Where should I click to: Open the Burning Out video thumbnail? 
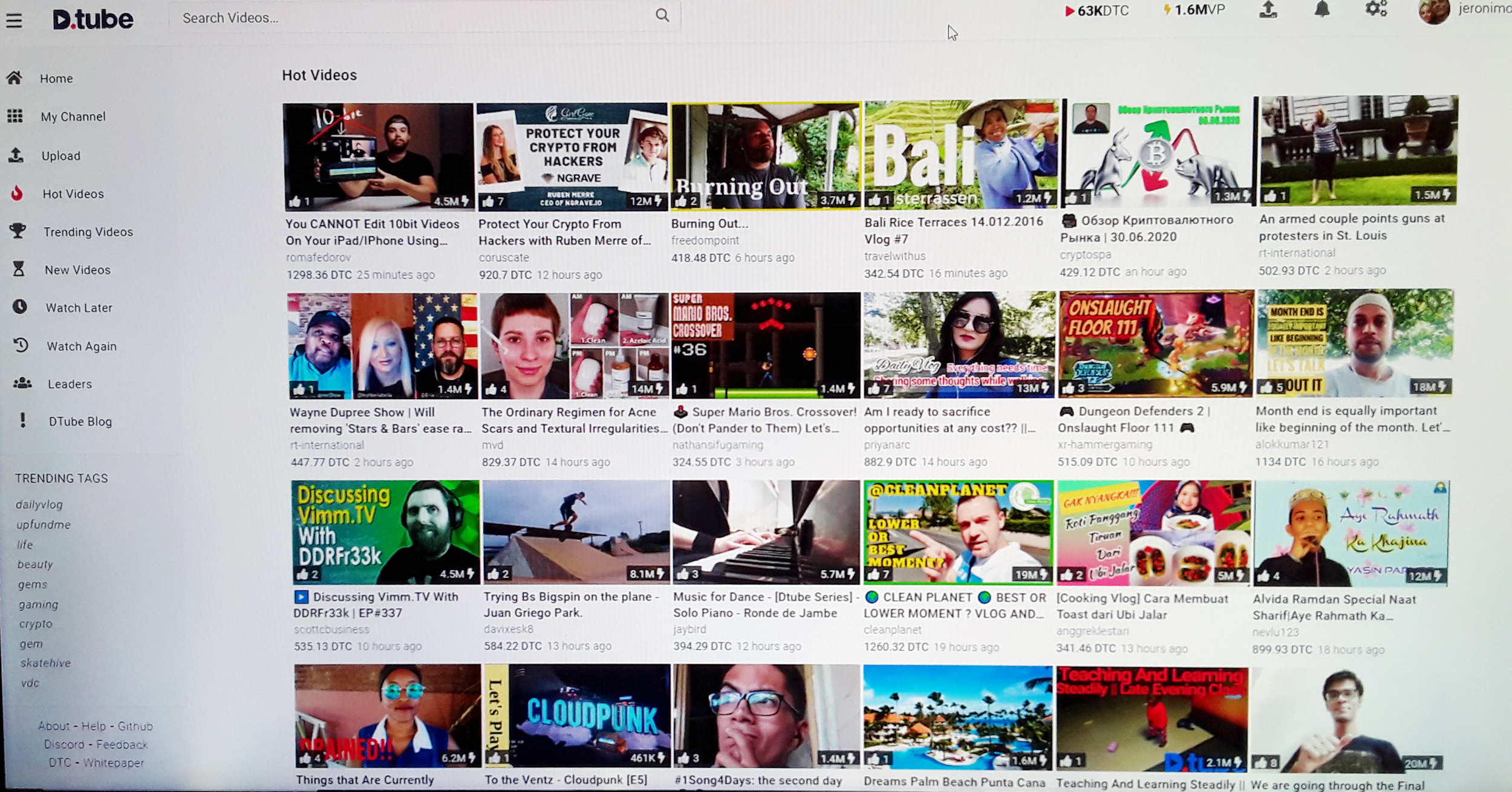pos(765,155)
